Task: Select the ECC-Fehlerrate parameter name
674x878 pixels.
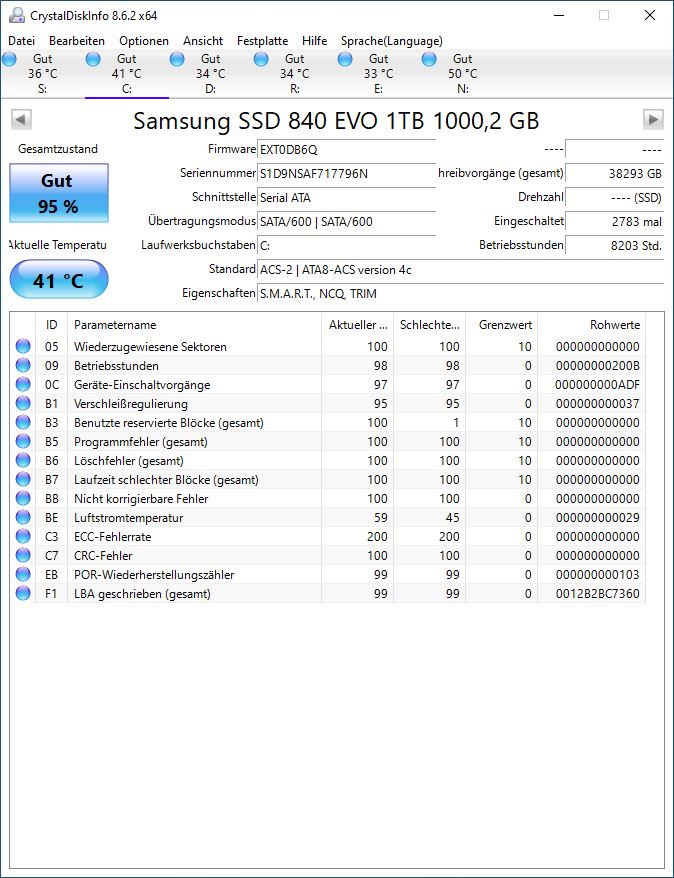Action: tap(113, 537)
